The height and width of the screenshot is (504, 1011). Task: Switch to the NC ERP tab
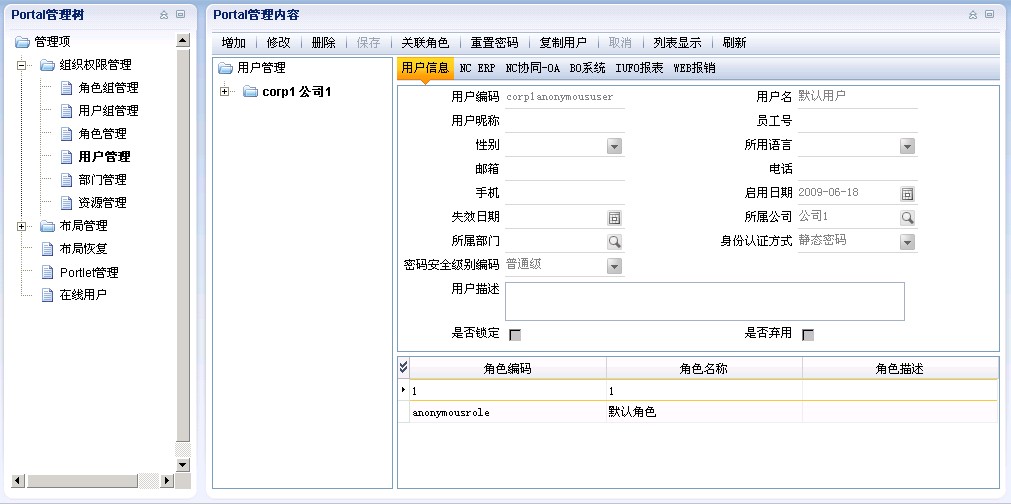point(477,68)
